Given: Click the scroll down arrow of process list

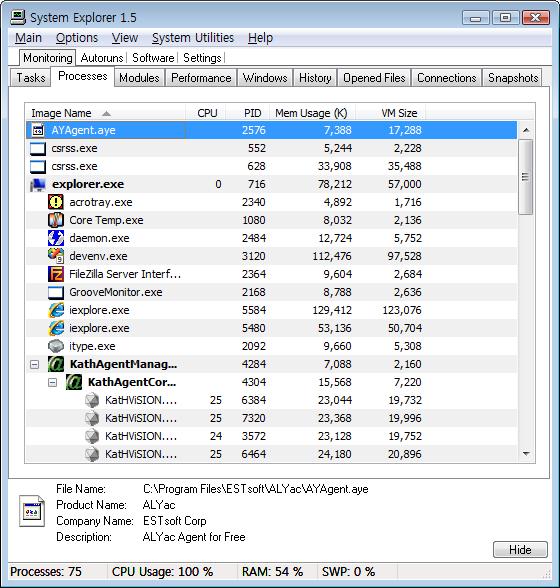Looking at the screenshot, I should click(526, 454).
